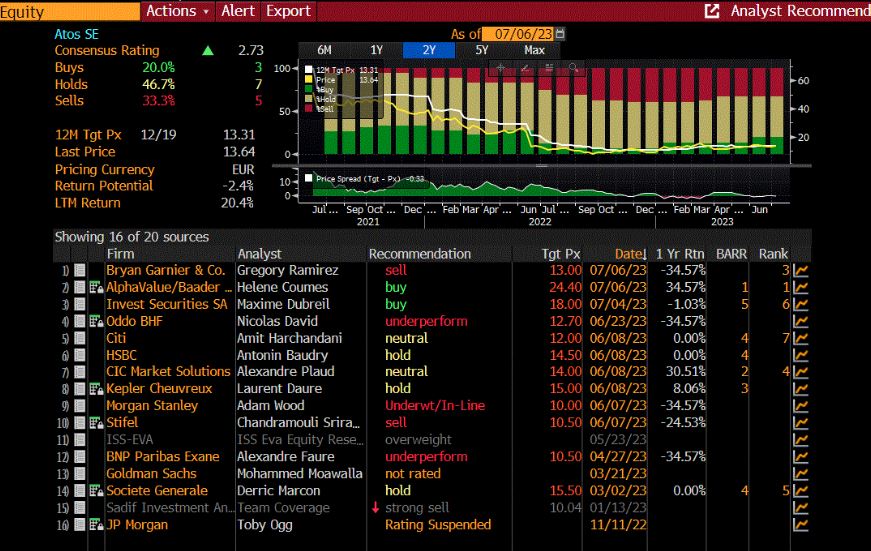The height and width of the screenshot is (551, 871).
Task: Open the chart icon for ISS-EVA row
Action: tap(800, 439)
